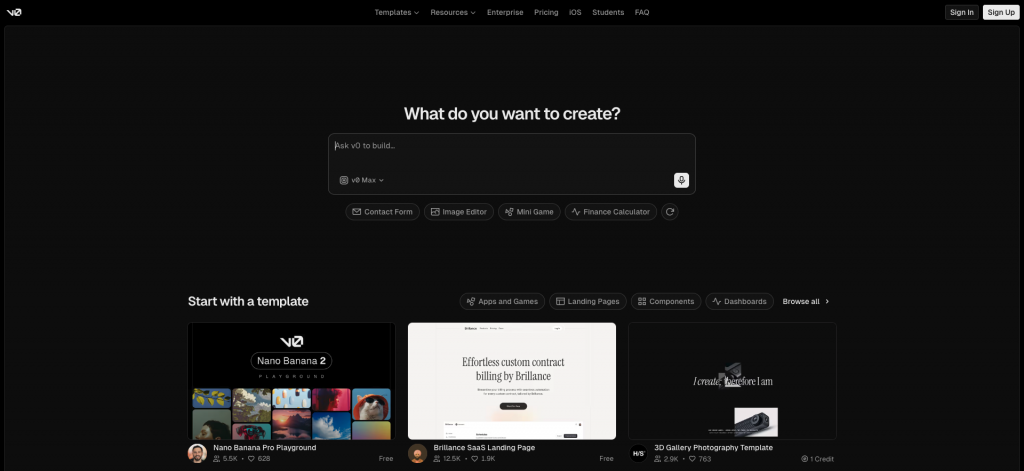
Task: Click the Sign In button
Action: 962,12
